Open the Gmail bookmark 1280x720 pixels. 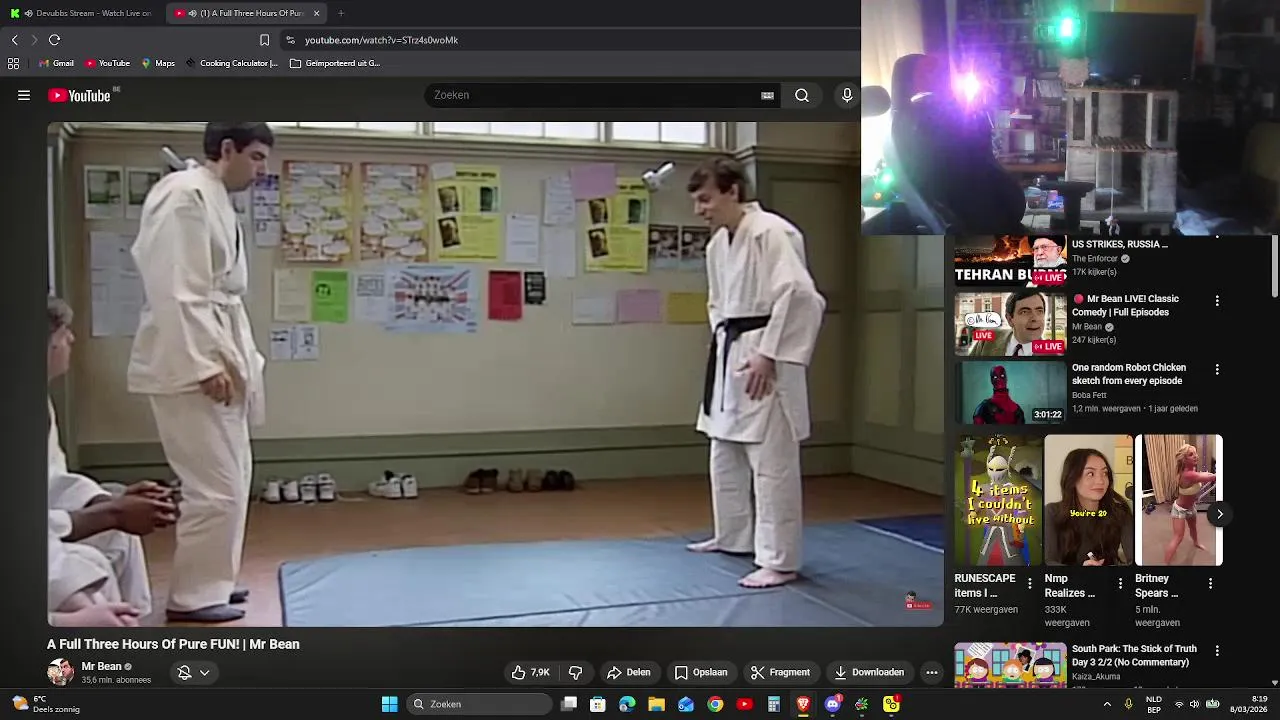pyautogui.click(x=56, y=63)
